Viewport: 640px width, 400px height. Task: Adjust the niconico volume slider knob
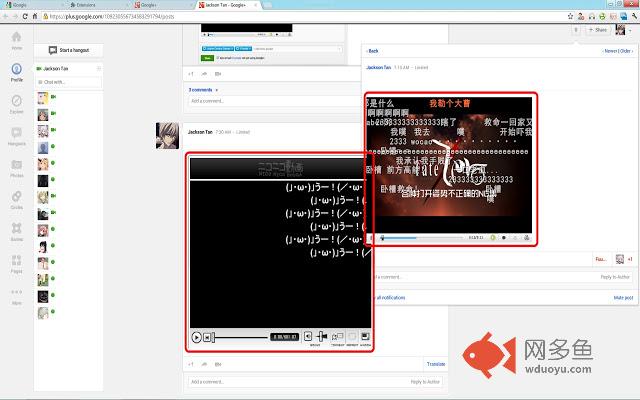[x=322, y=336]
